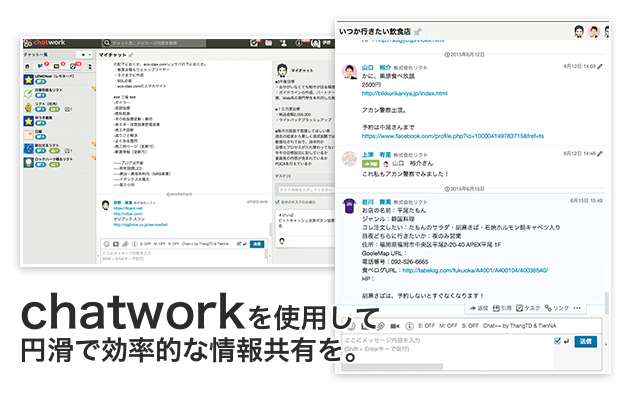Open the pink-icon chat room

pyautogui.click(x=59, y=135)
